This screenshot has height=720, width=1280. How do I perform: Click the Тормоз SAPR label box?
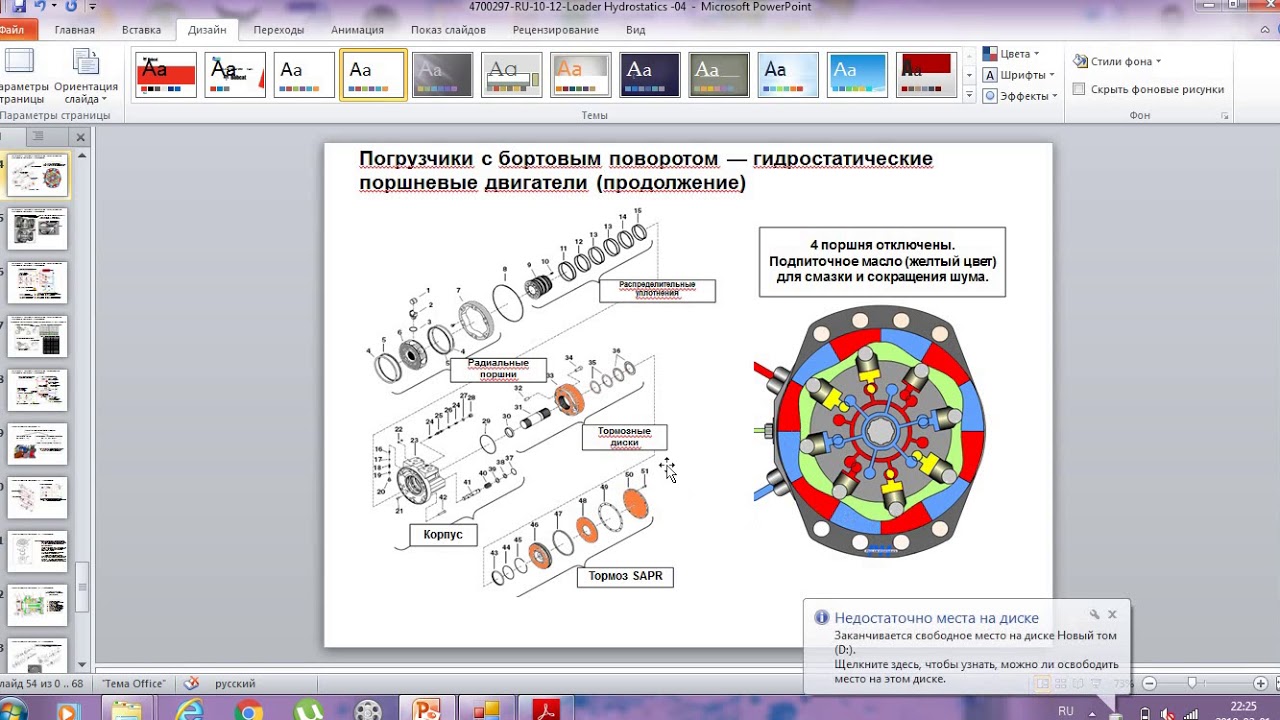(x=625, y=577)
